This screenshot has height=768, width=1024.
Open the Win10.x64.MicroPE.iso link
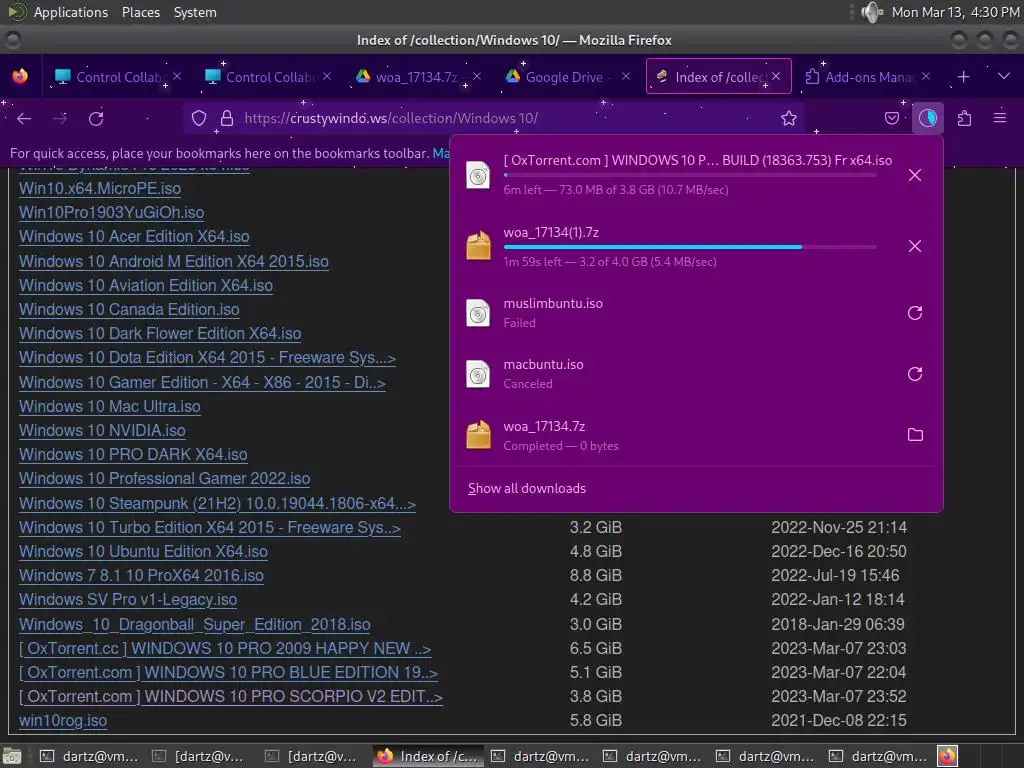pyautogui.click(x=100, y=188)
